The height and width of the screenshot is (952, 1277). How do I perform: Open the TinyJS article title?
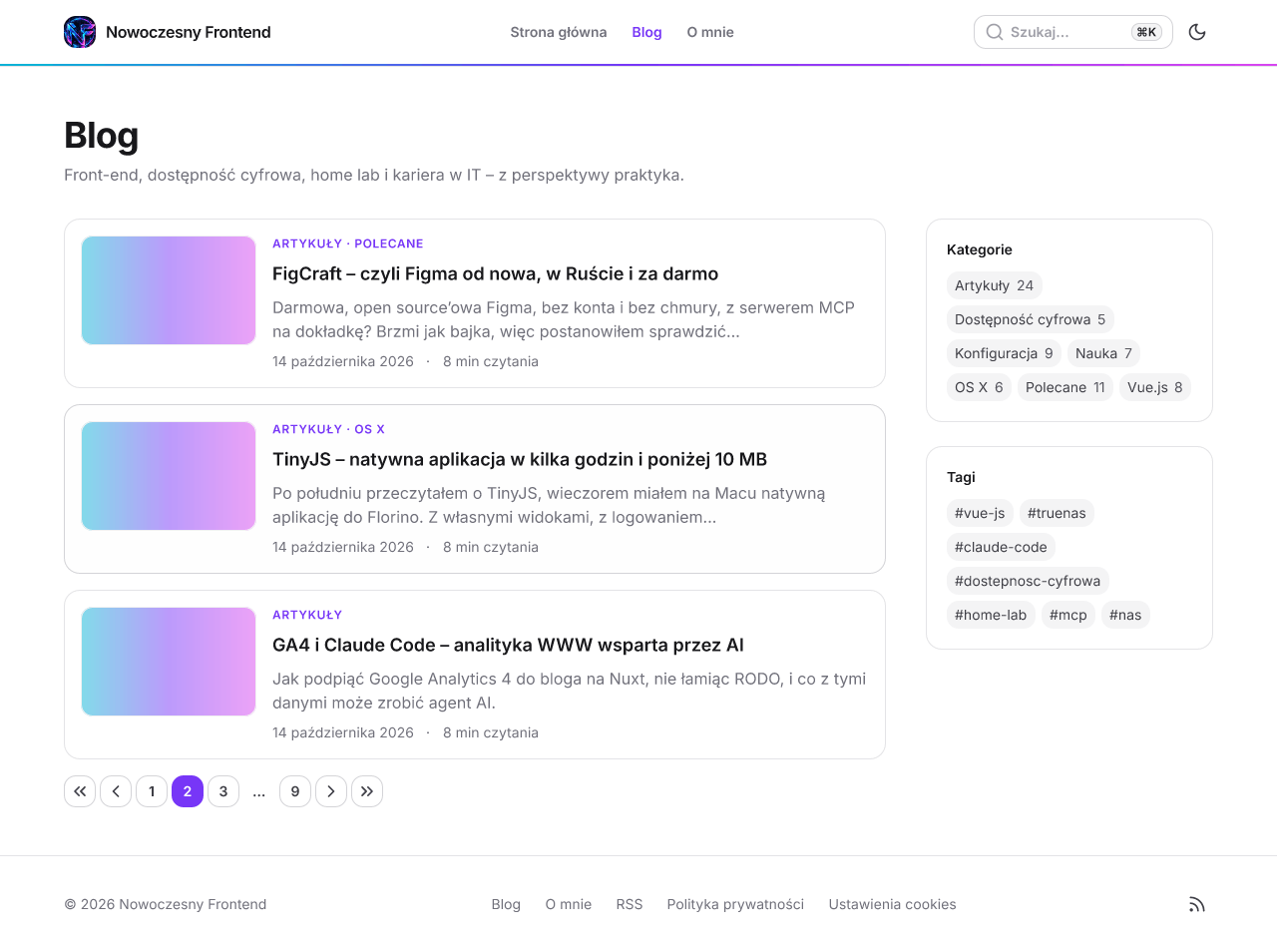point(520,459)
